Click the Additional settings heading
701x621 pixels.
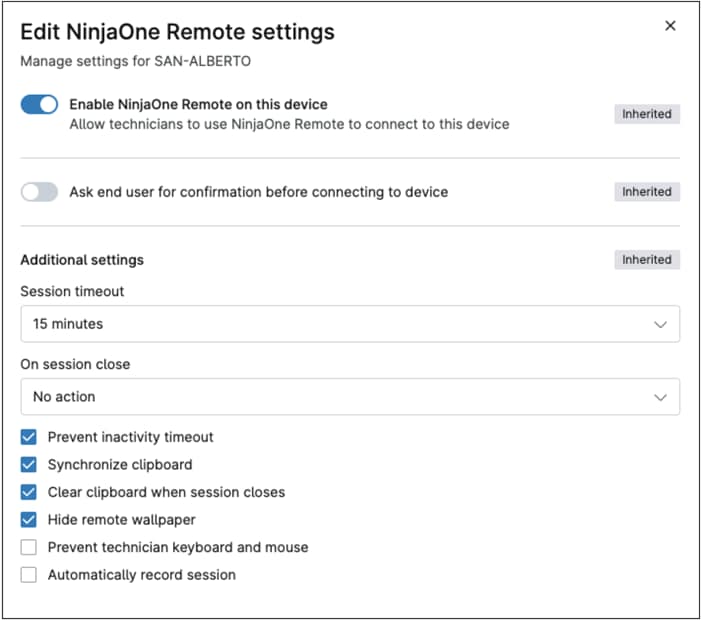pyautogui.click(x=82, y=260)
